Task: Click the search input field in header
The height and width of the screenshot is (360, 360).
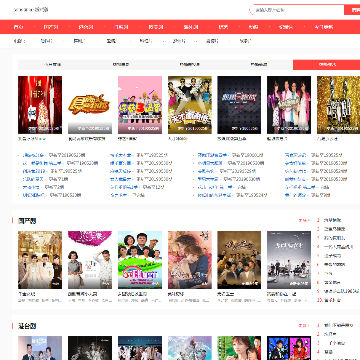Action: click(x=297, y=10)
